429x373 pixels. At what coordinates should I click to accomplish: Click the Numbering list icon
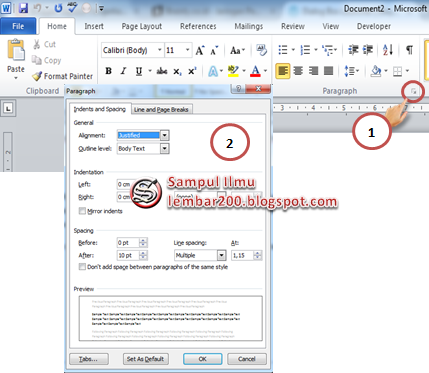[305, 50]
